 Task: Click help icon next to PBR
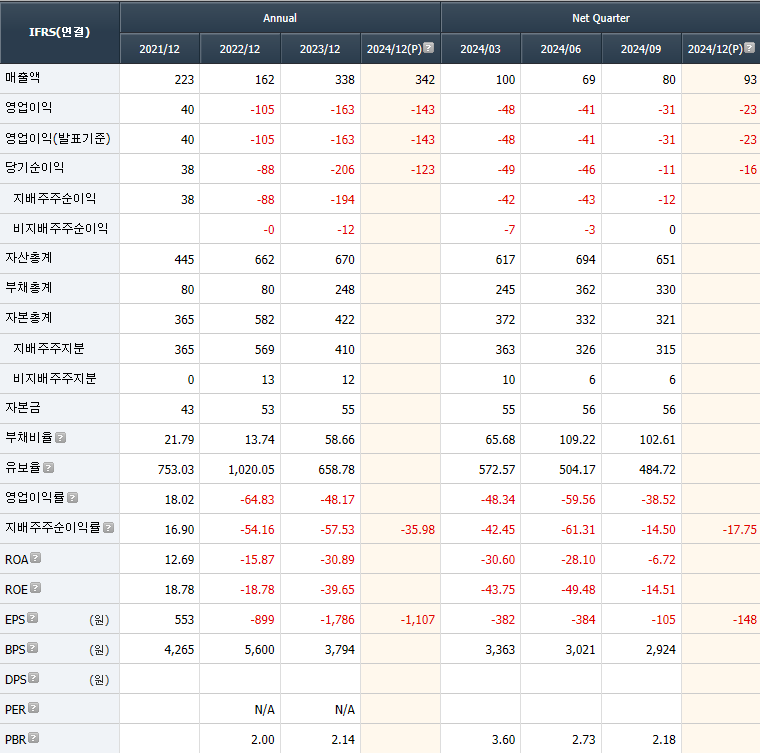33,738
